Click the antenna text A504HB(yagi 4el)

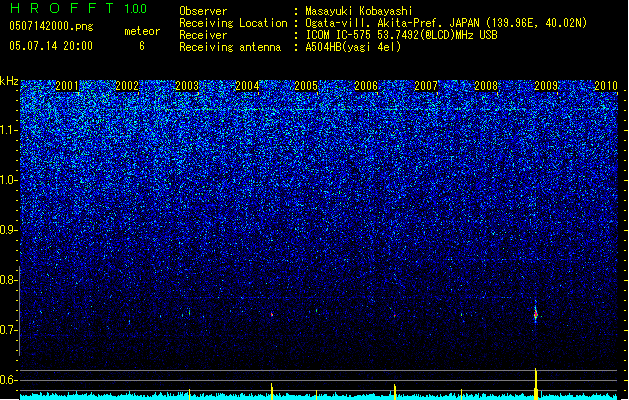pos(353,47)
